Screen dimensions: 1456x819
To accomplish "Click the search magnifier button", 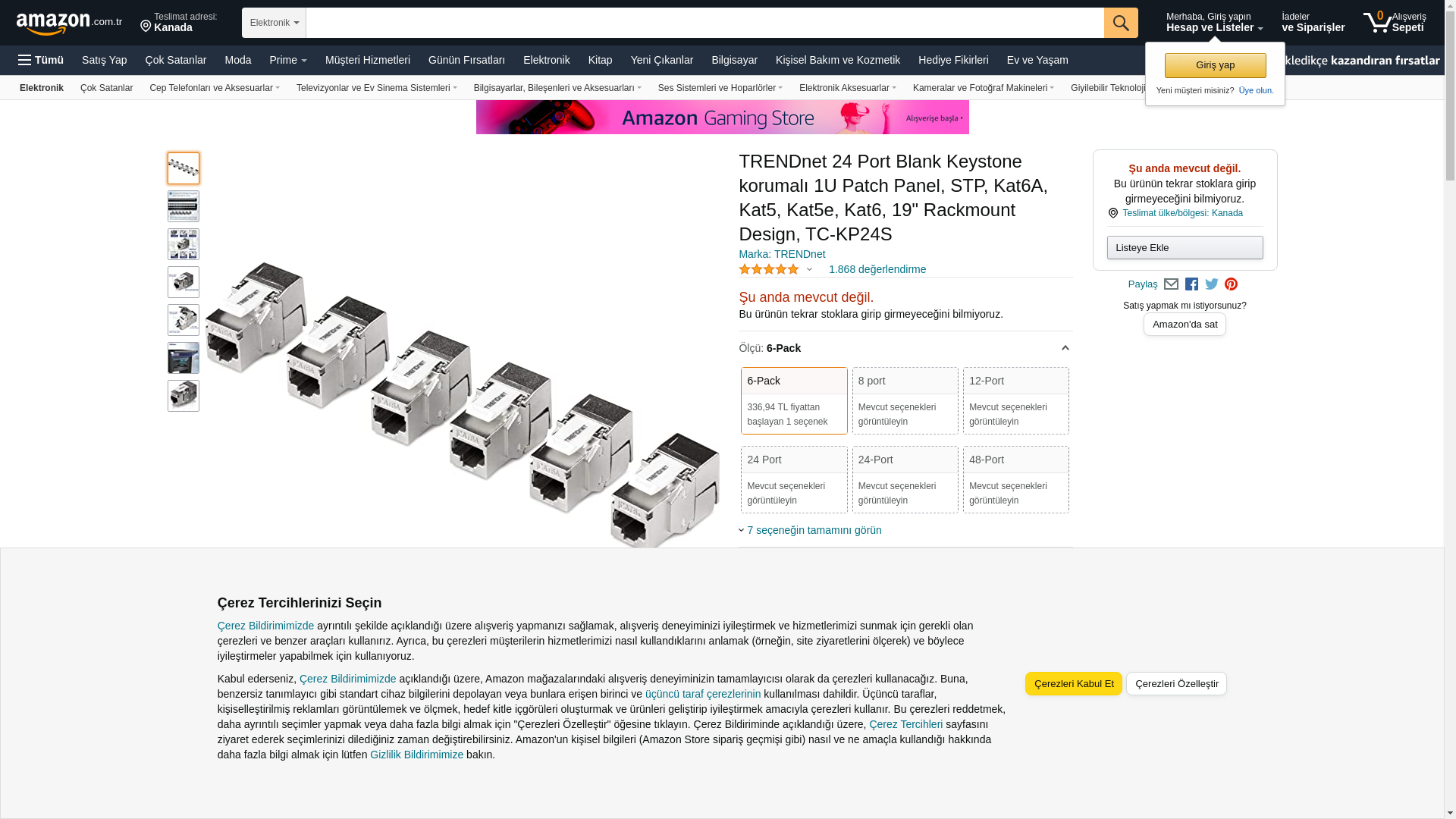I will [1121, 23].
